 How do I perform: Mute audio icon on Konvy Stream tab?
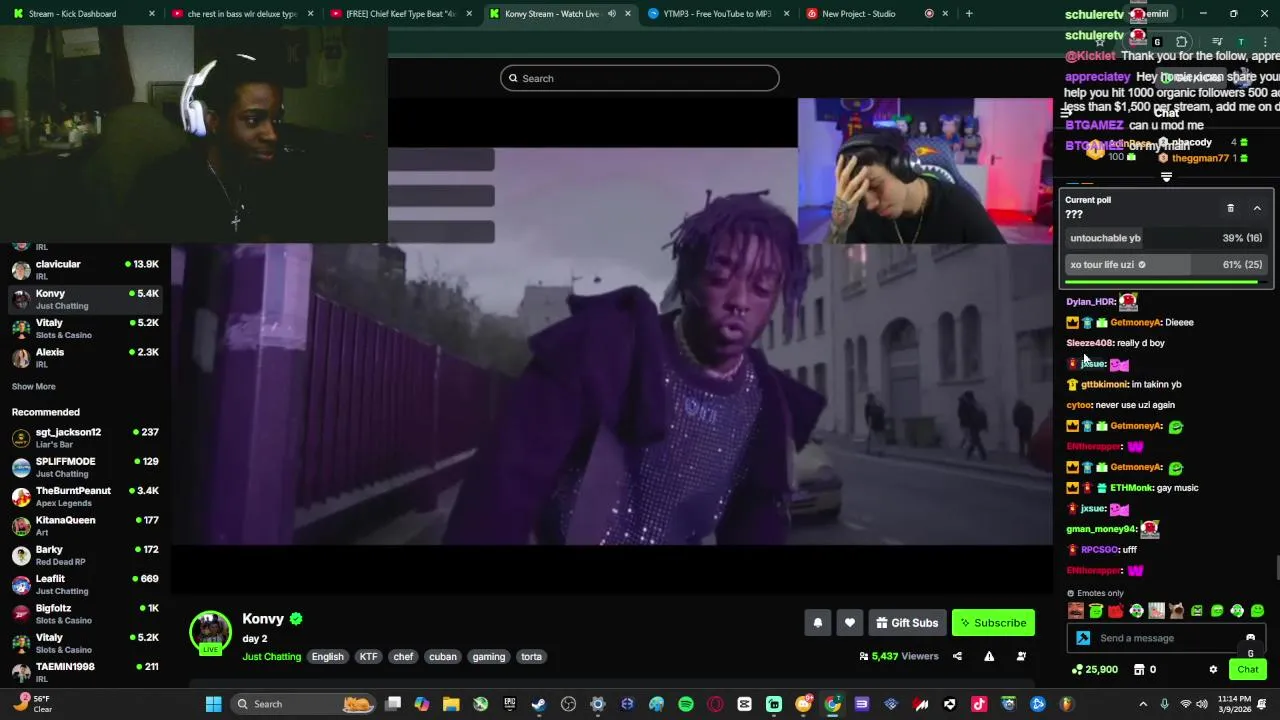point(611,13)
